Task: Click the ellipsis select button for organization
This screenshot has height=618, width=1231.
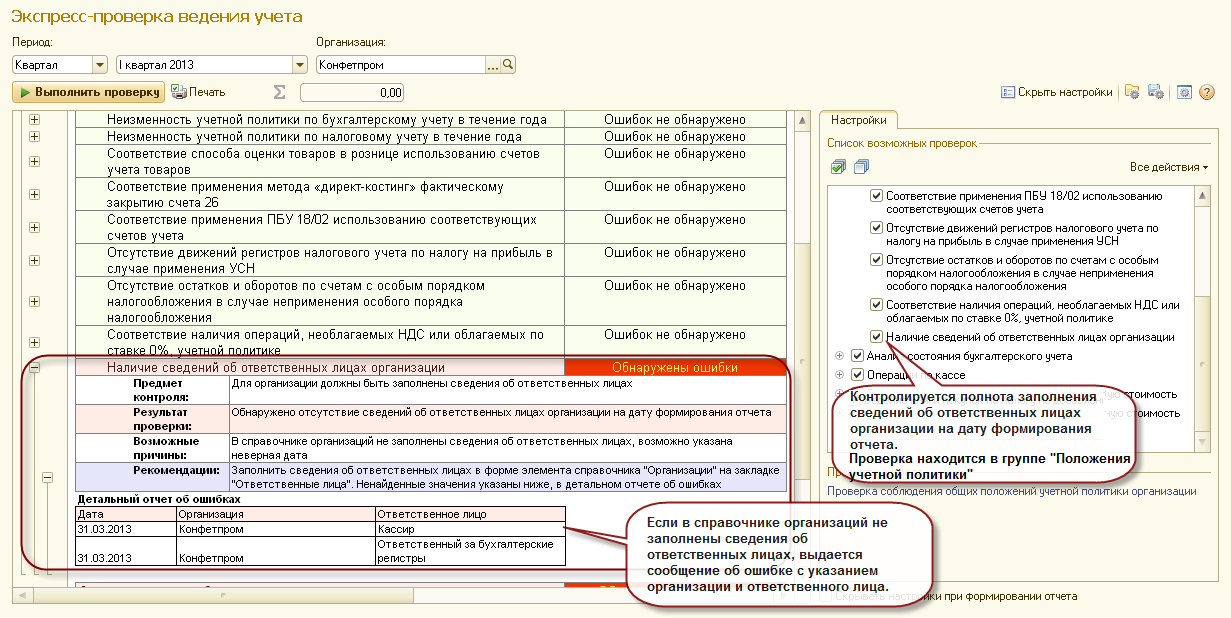Action: point(492,65)
